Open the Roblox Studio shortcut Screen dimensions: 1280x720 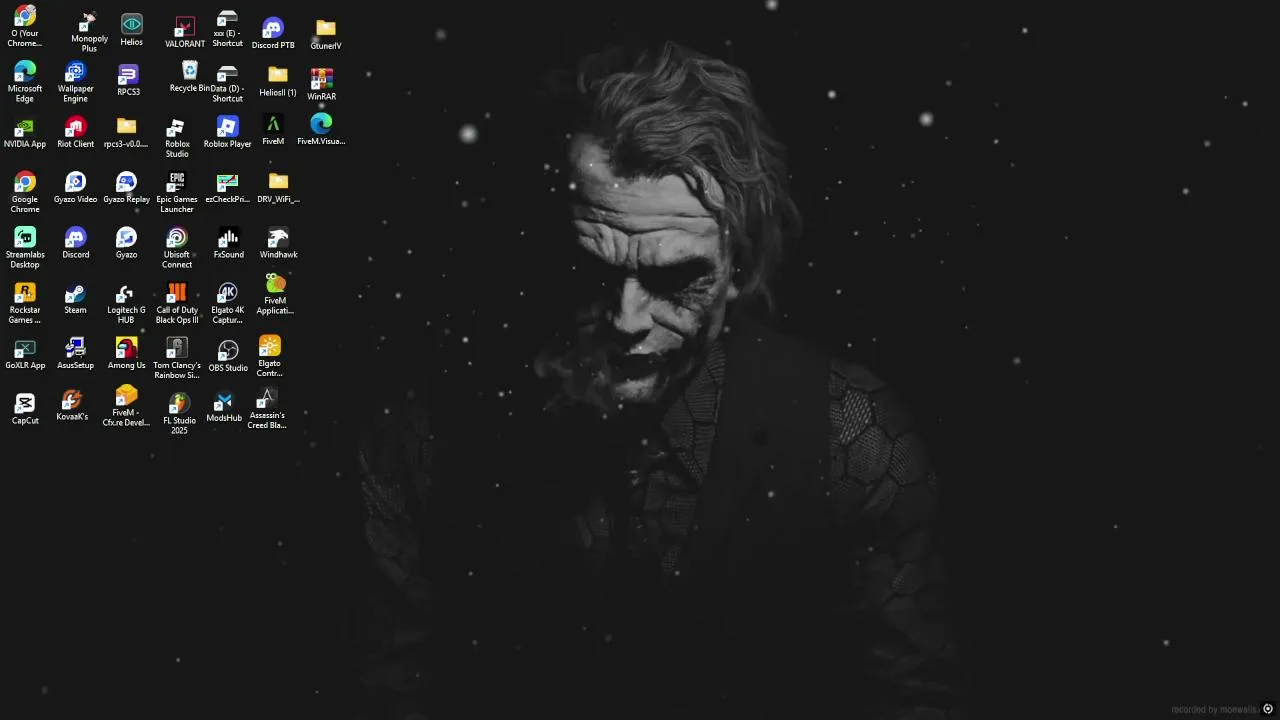point(177,138)
